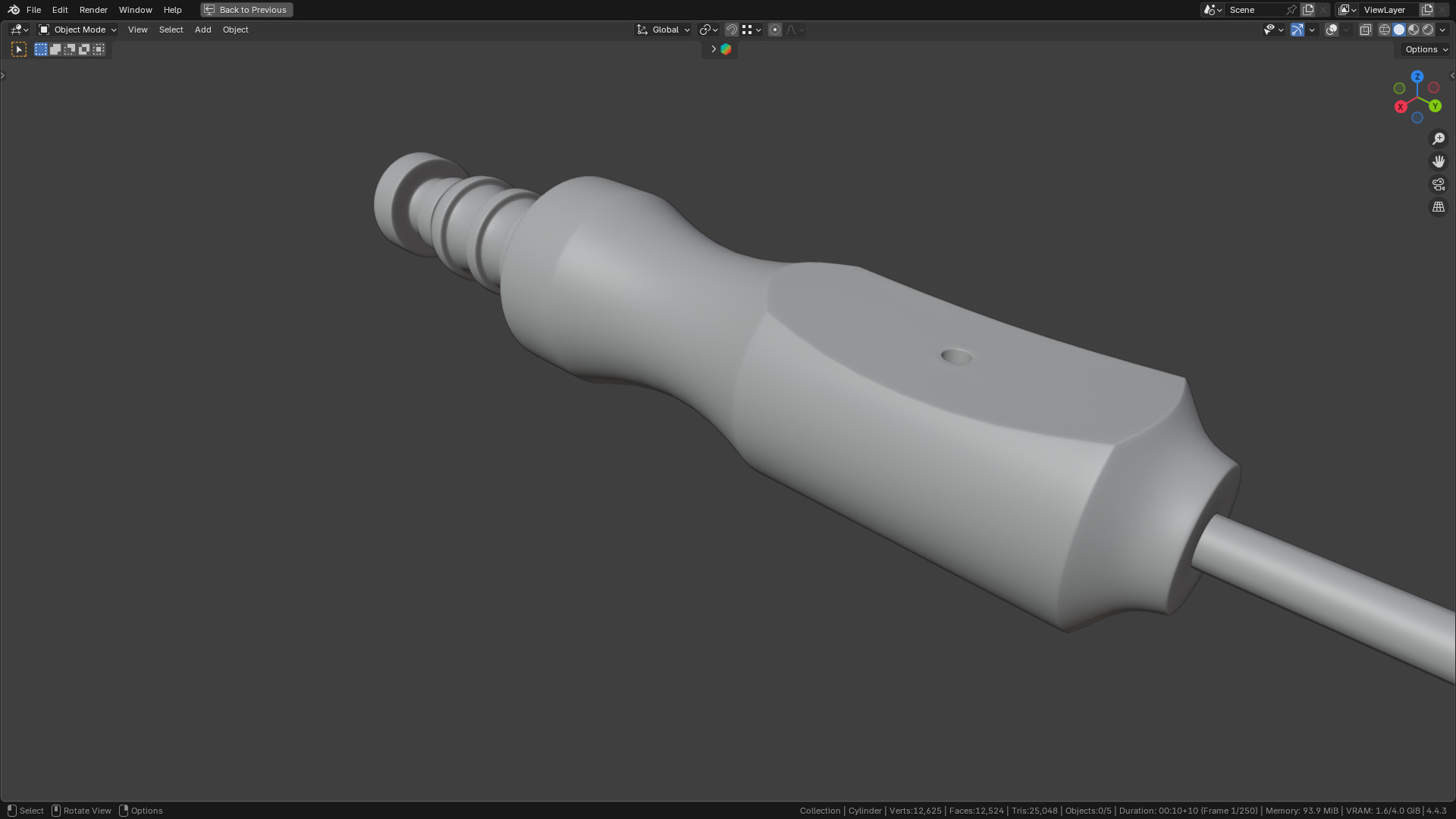
Task: Open the gizmo options dropdown arrow
Action: pyautogui.click(x=1312, y=30)
